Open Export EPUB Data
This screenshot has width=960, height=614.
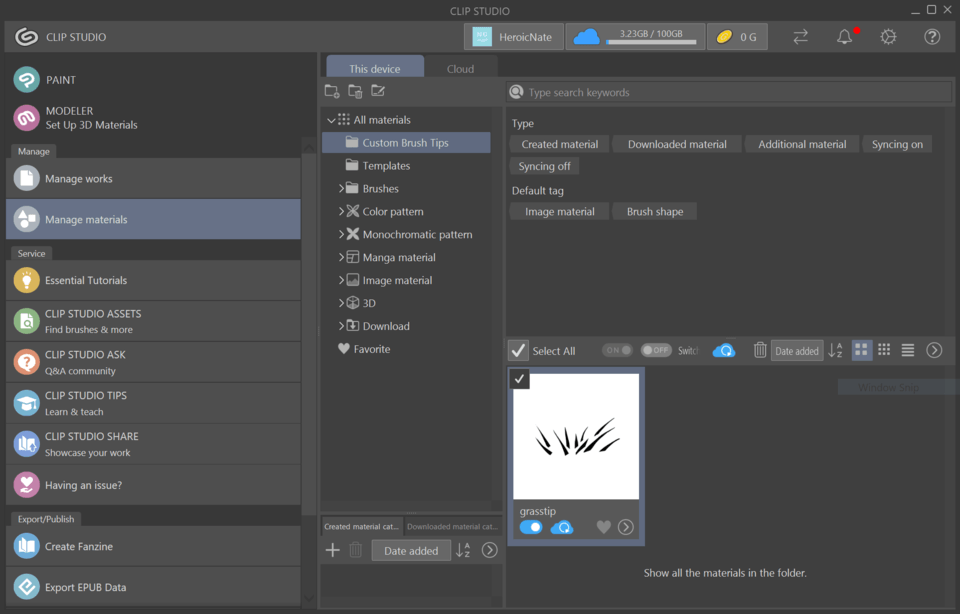[153, 587]
